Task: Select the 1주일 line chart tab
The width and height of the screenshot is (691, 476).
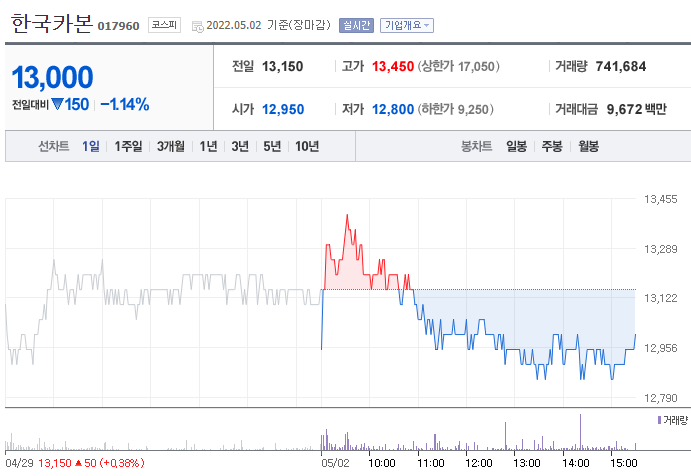Action: (128, 146)
